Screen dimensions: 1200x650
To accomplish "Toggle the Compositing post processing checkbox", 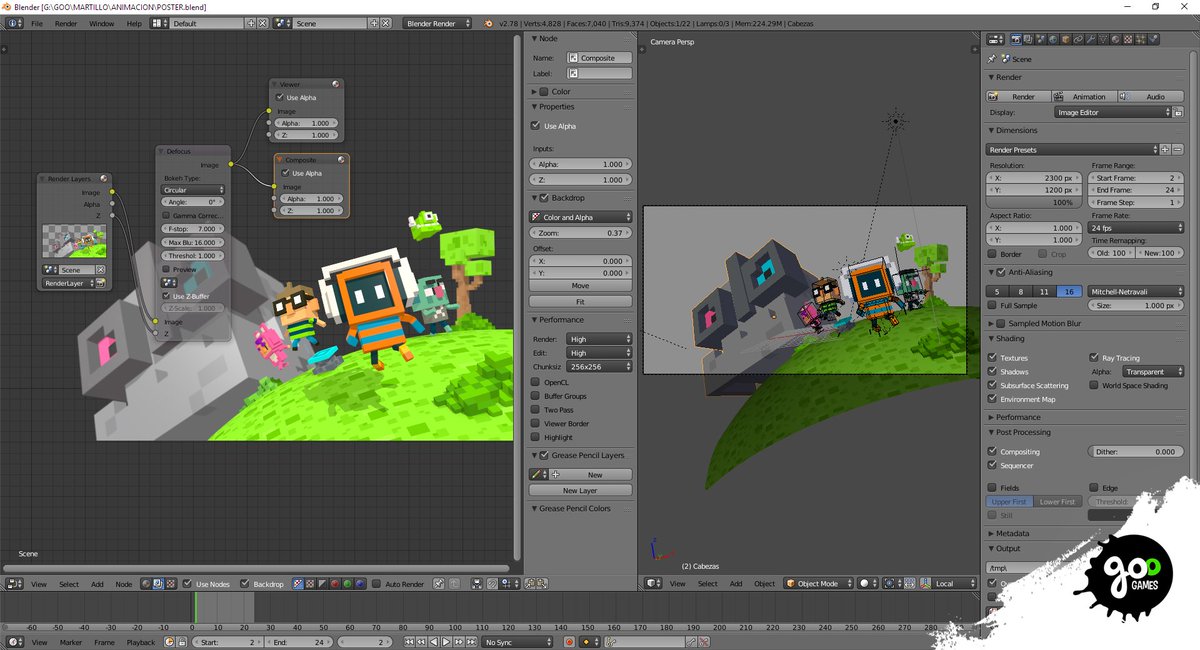I will pyautogui.click(x=993, y=451).
